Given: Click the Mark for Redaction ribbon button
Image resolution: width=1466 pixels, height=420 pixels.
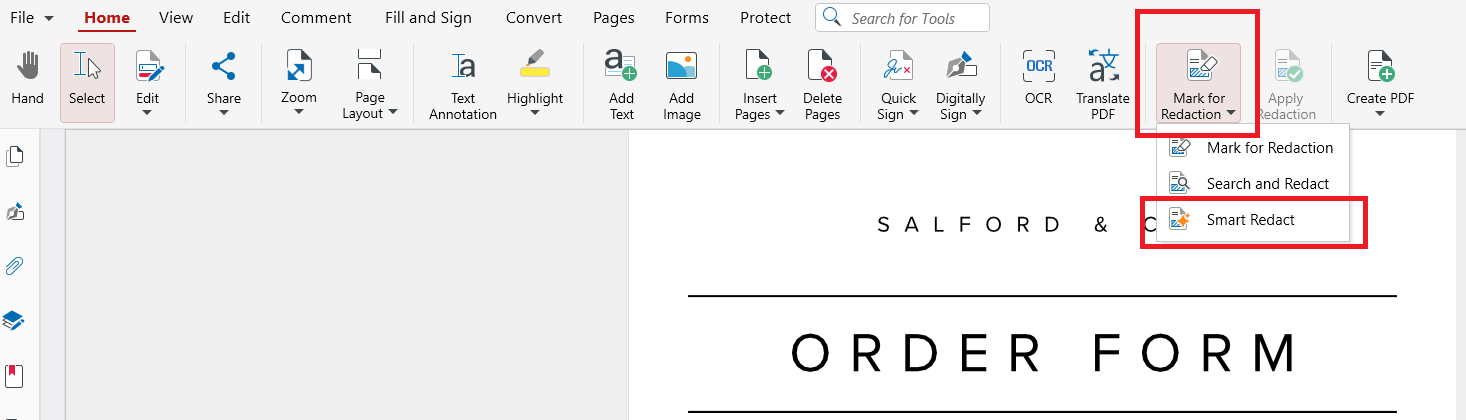Looking at the screenshot, I should [1198, 82].
